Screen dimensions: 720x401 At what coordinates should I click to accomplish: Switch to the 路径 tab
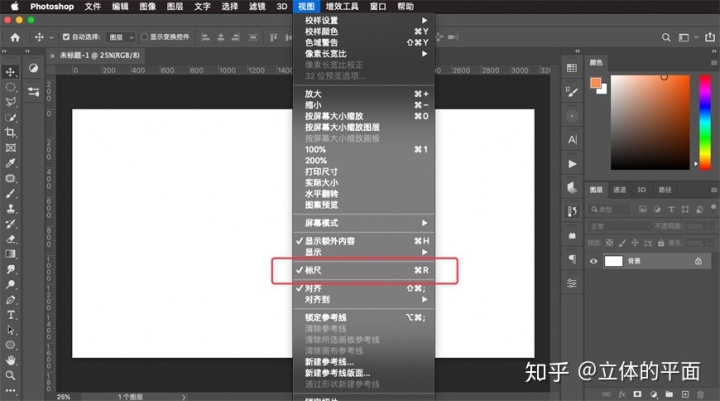664,190
